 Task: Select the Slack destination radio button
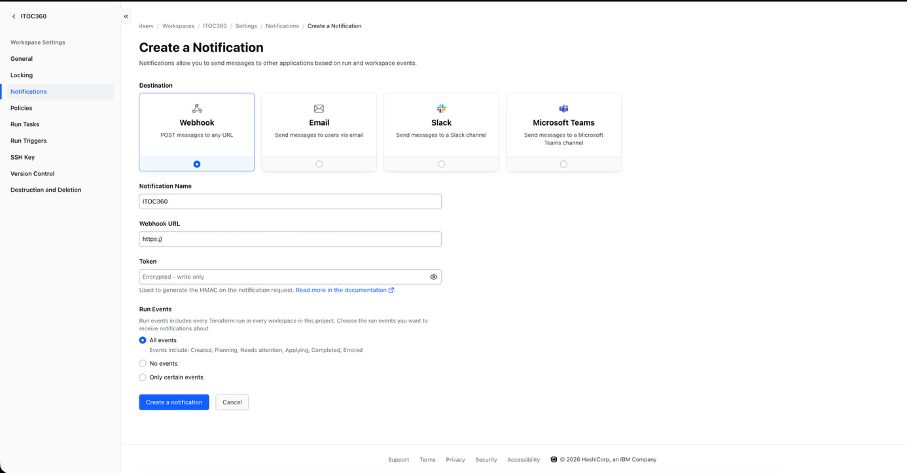441,164
